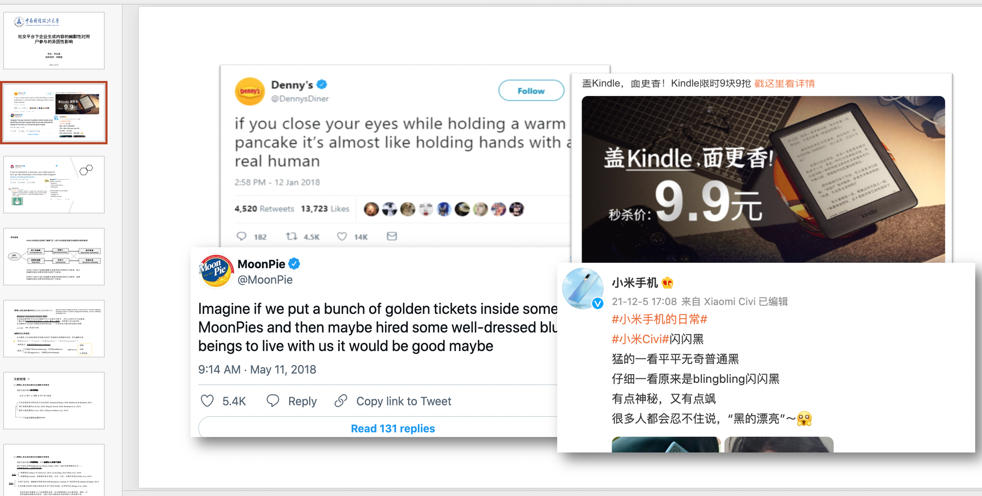Click the blue verified badge beside Denny's
The height and width of the screenshot is (496, 982).
click(x=322, y=85)
